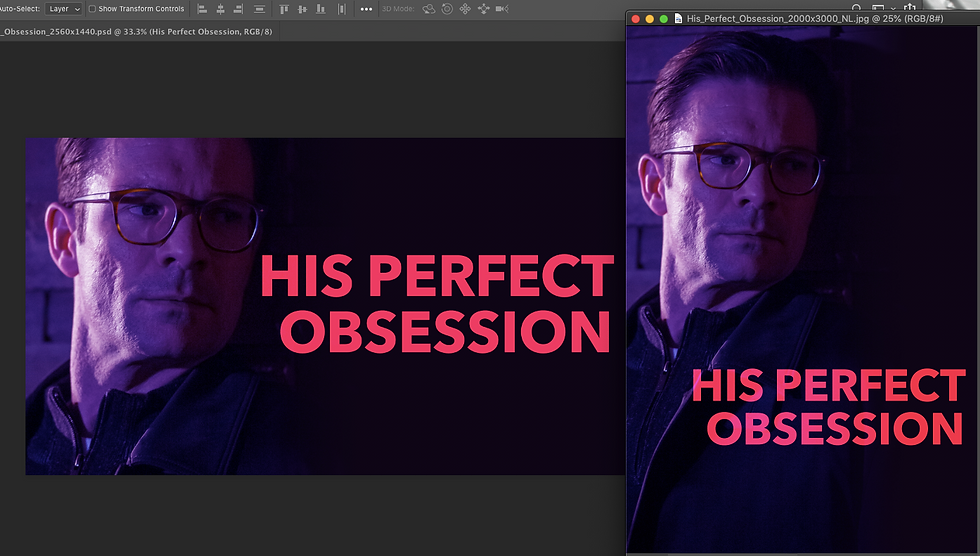Click 'HIS PERFECT OBSESSION' title in JPG window
Viewport: 980px width, 556px height.
tap(829, 406)
